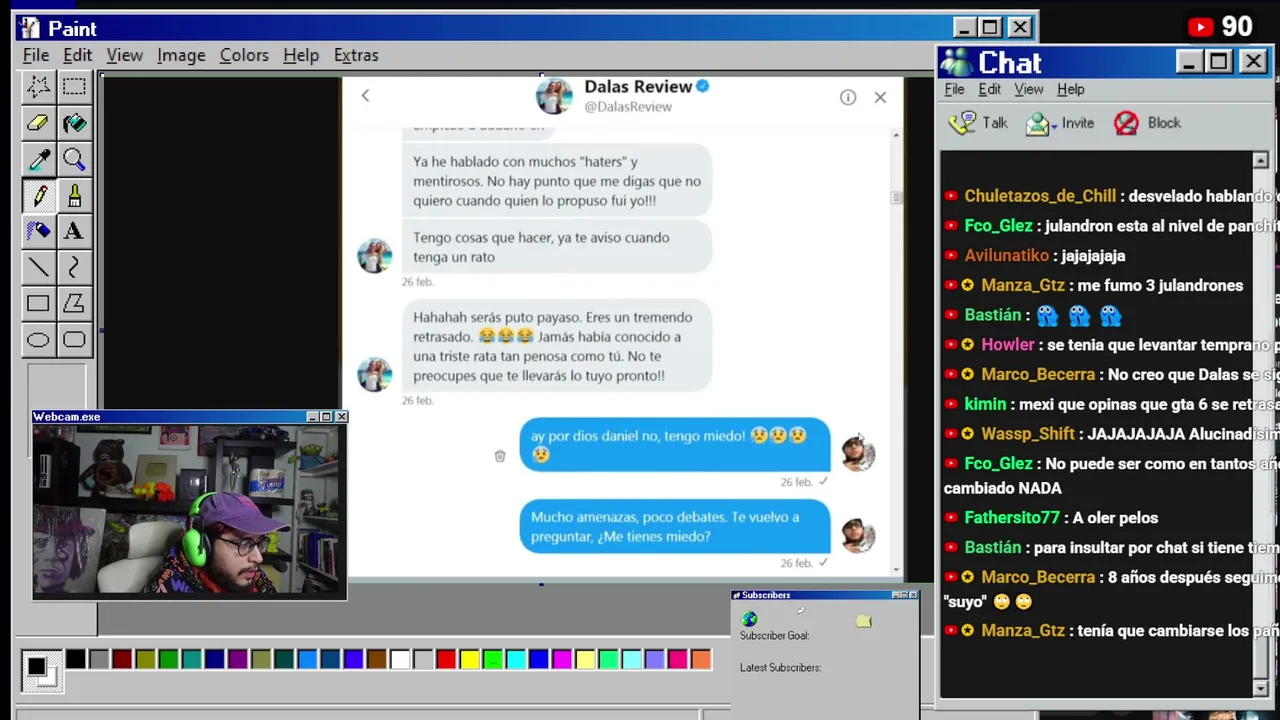Click the YouTube icon at top right
The image size is (1280, 720).
coord(1201,28)
